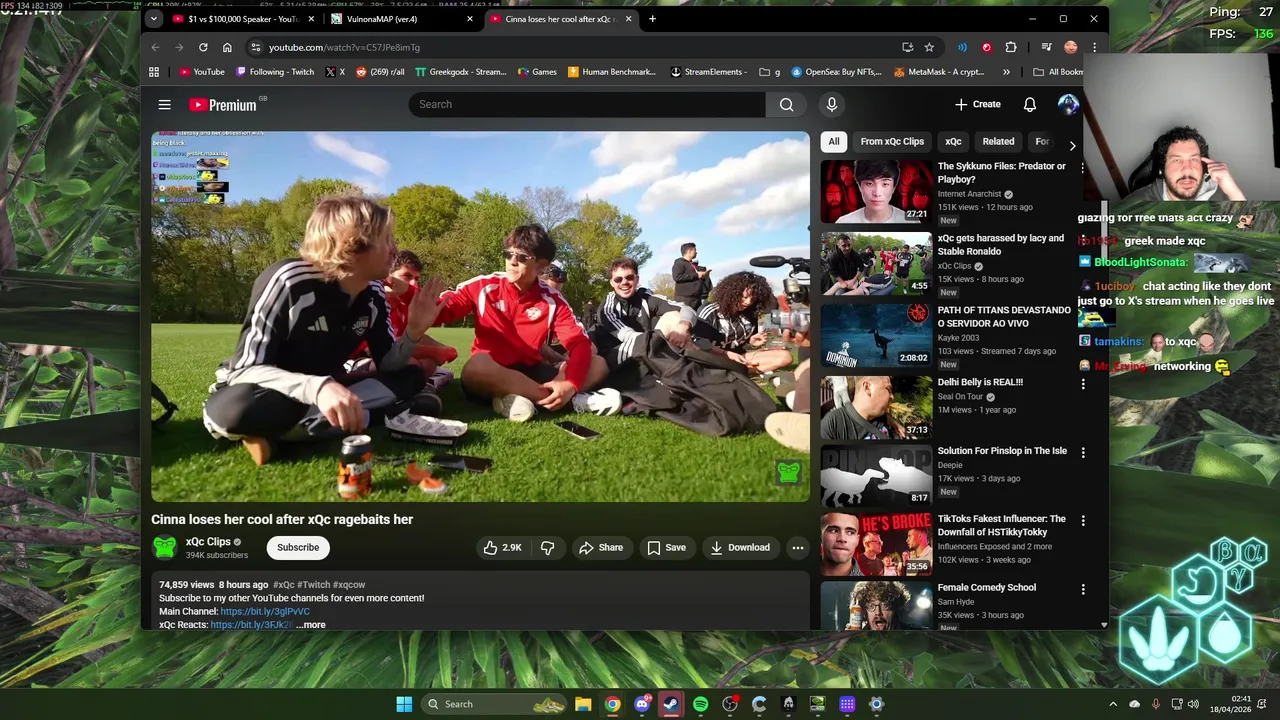The width and height of the screenshot is (1280, 720).
Task: Open Chrome apps grid in bookmarks bar
Action: (x=154, y=72)
